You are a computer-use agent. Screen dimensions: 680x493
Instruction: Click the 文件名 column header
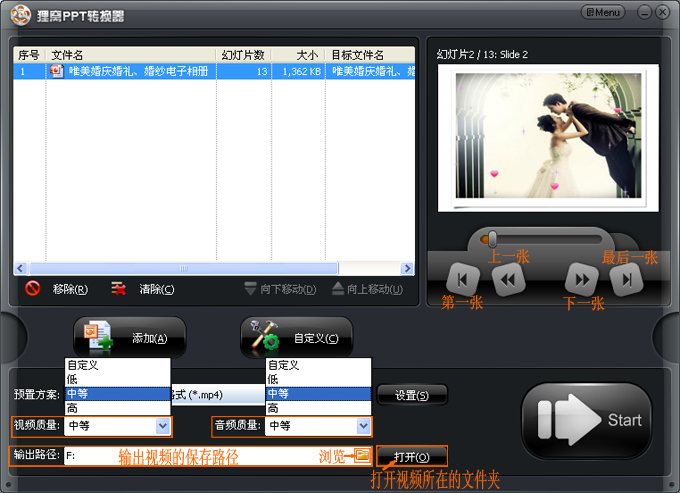click(x=131, y=55)
